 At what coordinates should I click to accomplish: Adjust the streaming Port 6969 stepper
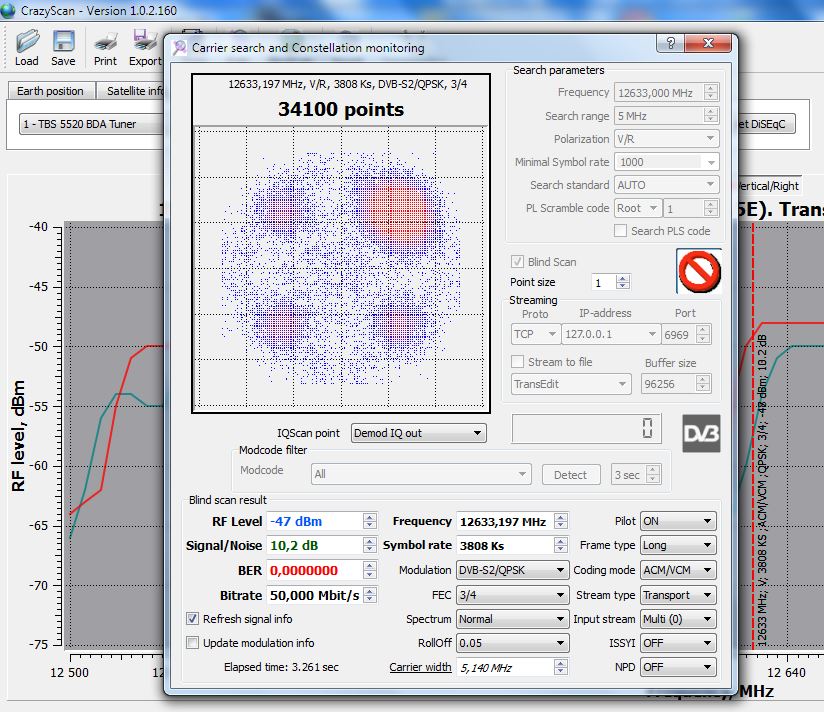point(703,334)
